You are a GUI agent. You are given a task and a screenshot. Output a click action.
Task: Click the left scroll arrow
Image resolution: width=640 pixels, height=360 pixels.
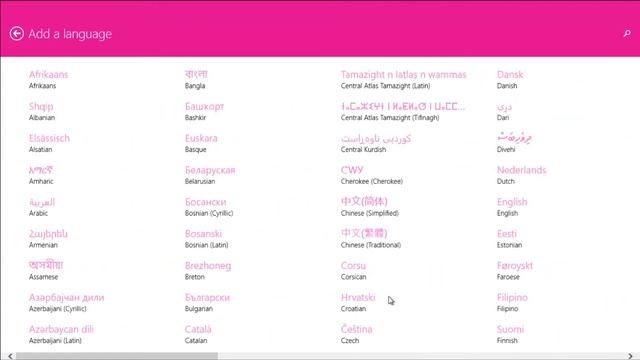pyautogui.click(x=10, y=356)
